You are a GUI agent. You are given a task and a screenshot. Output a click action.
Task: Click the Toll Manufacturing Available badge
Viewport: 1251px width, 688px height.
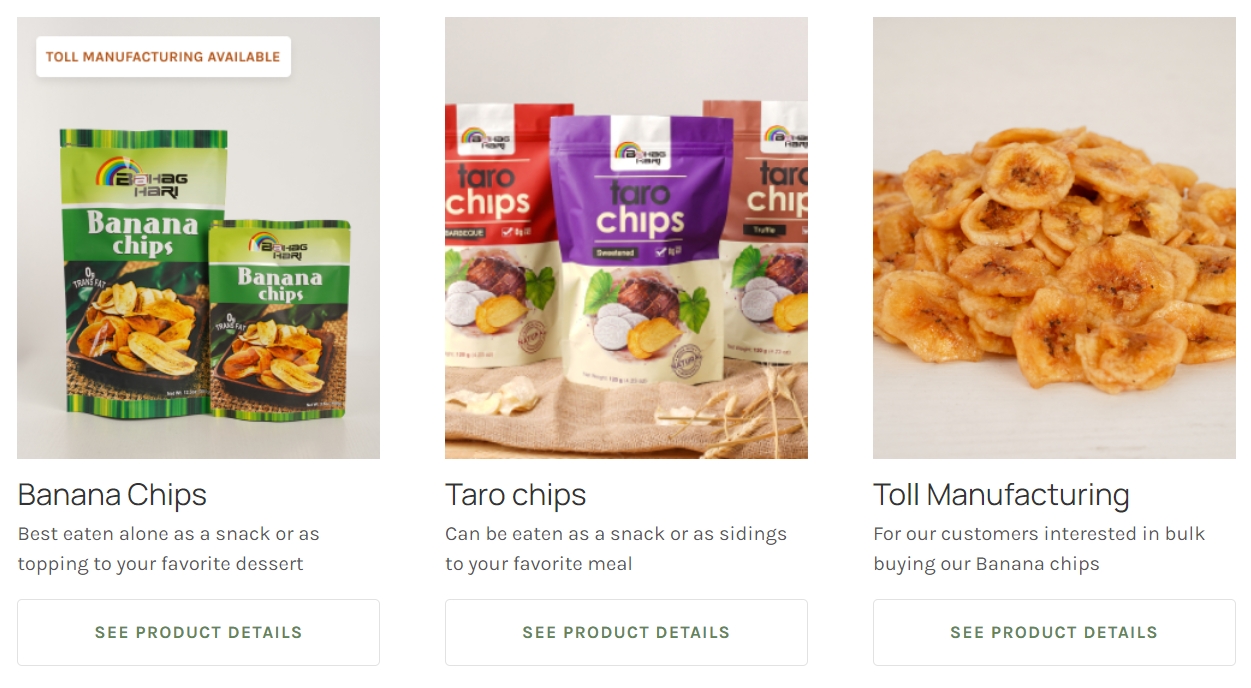coord(163,57)
